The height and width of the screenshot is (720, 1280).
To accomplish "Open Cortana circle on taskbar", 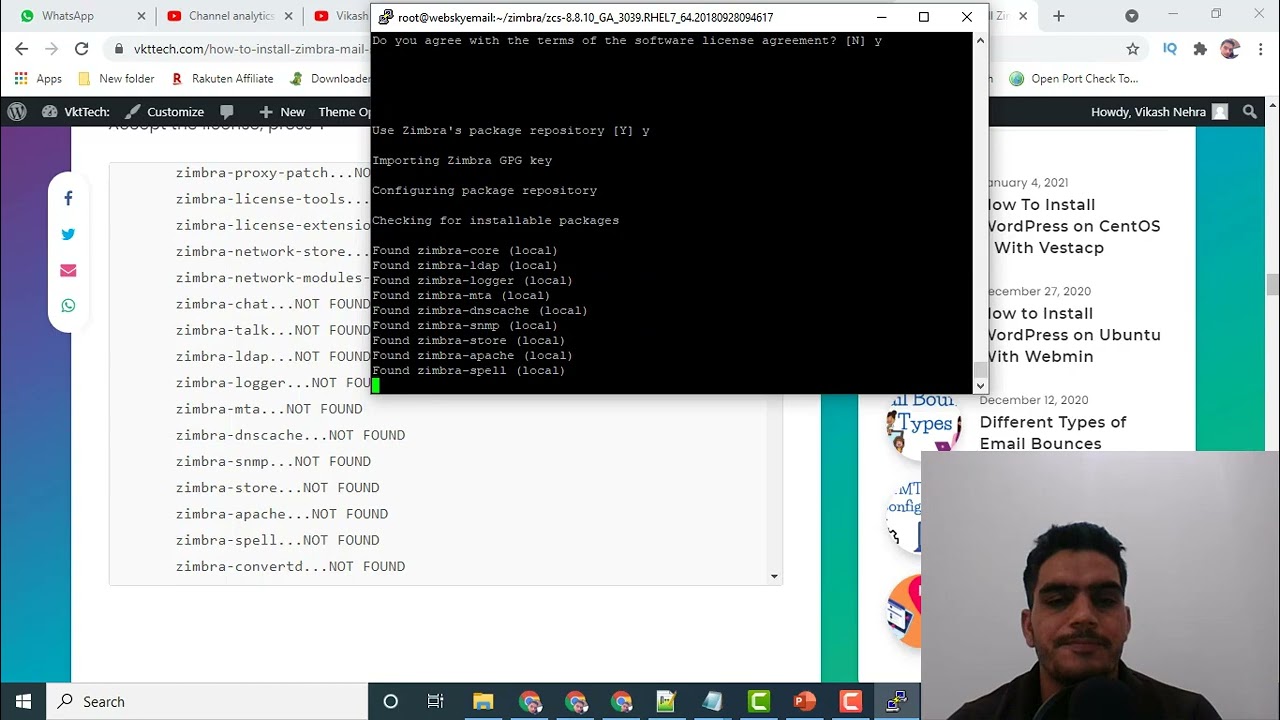I will pyautogui.click(x=391, y=701).
